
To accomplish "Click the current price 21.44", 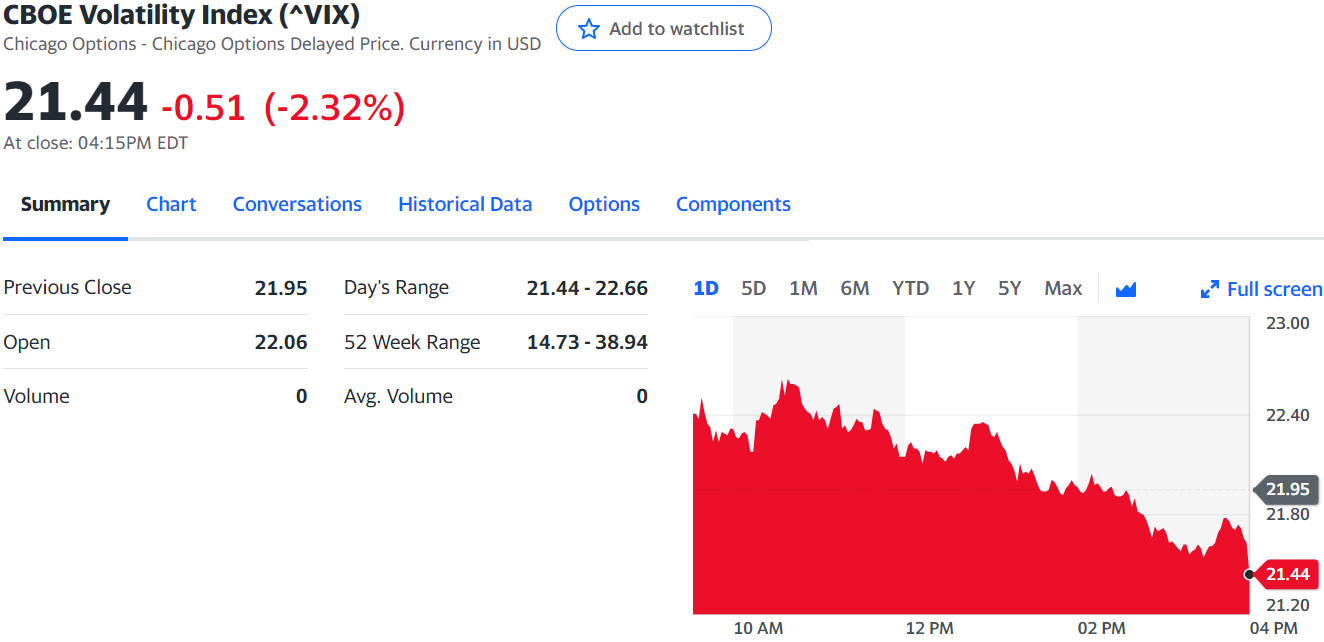I will point(76,103).
